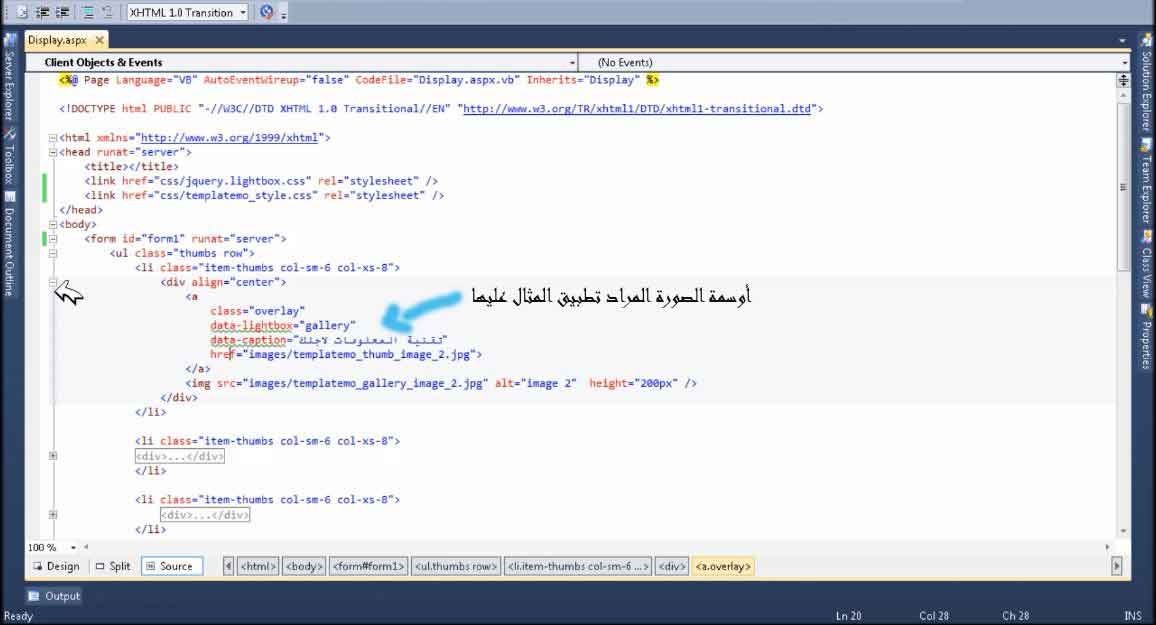Switch to Split view

coord(113,566)
